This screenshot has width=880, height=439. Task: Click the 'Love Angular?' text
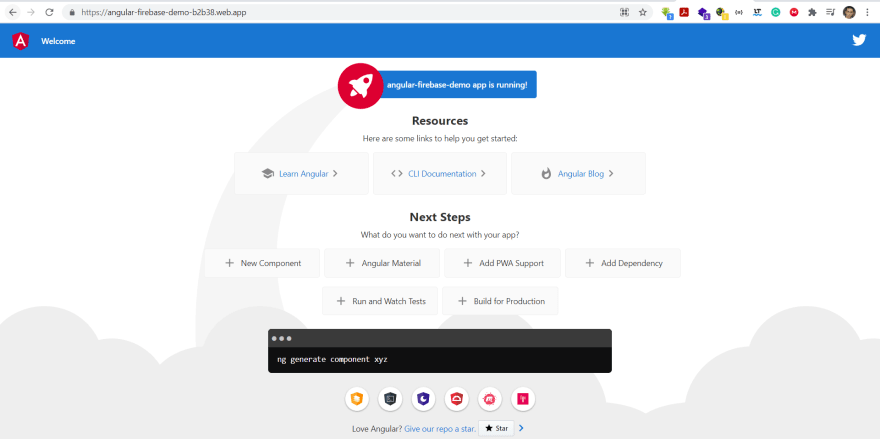[x=377, y=429]
